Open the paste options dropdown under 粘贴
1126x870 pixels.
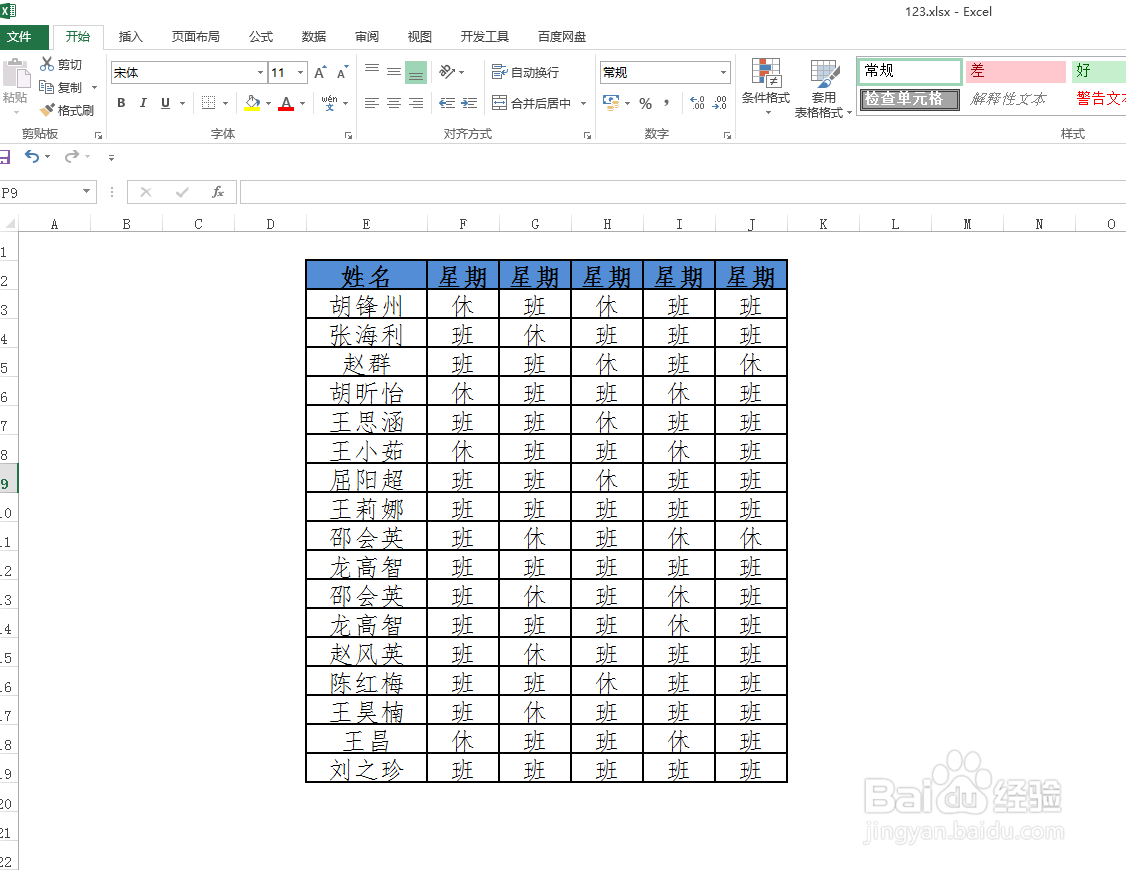pyautogui.click(x=16, y=112)
